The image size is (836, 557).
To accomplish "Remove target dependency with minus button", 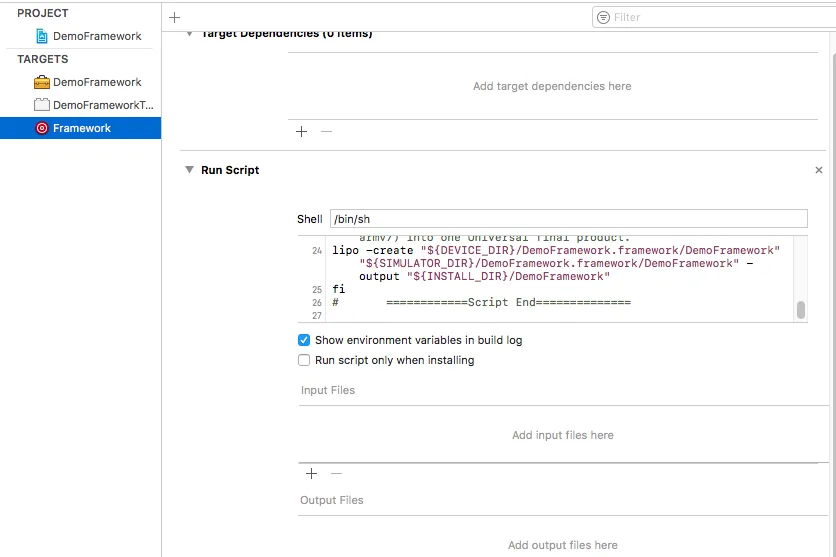I will (x=326, y=131).
